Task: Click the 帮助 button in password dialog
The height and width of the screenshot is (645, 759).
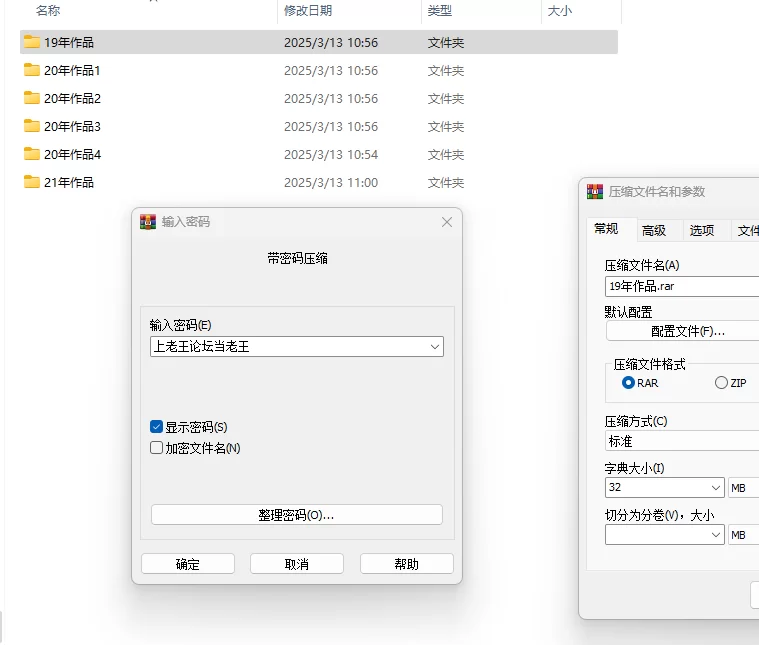Action: click(407, 564)
